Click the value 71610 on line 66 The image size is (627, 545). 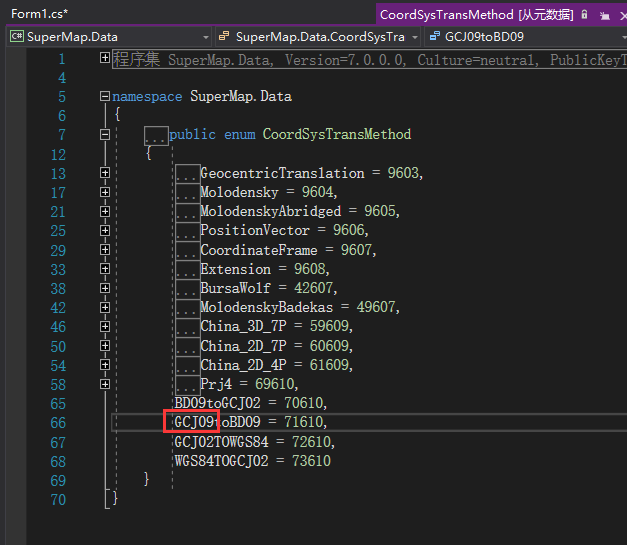(x=304, y=422)
